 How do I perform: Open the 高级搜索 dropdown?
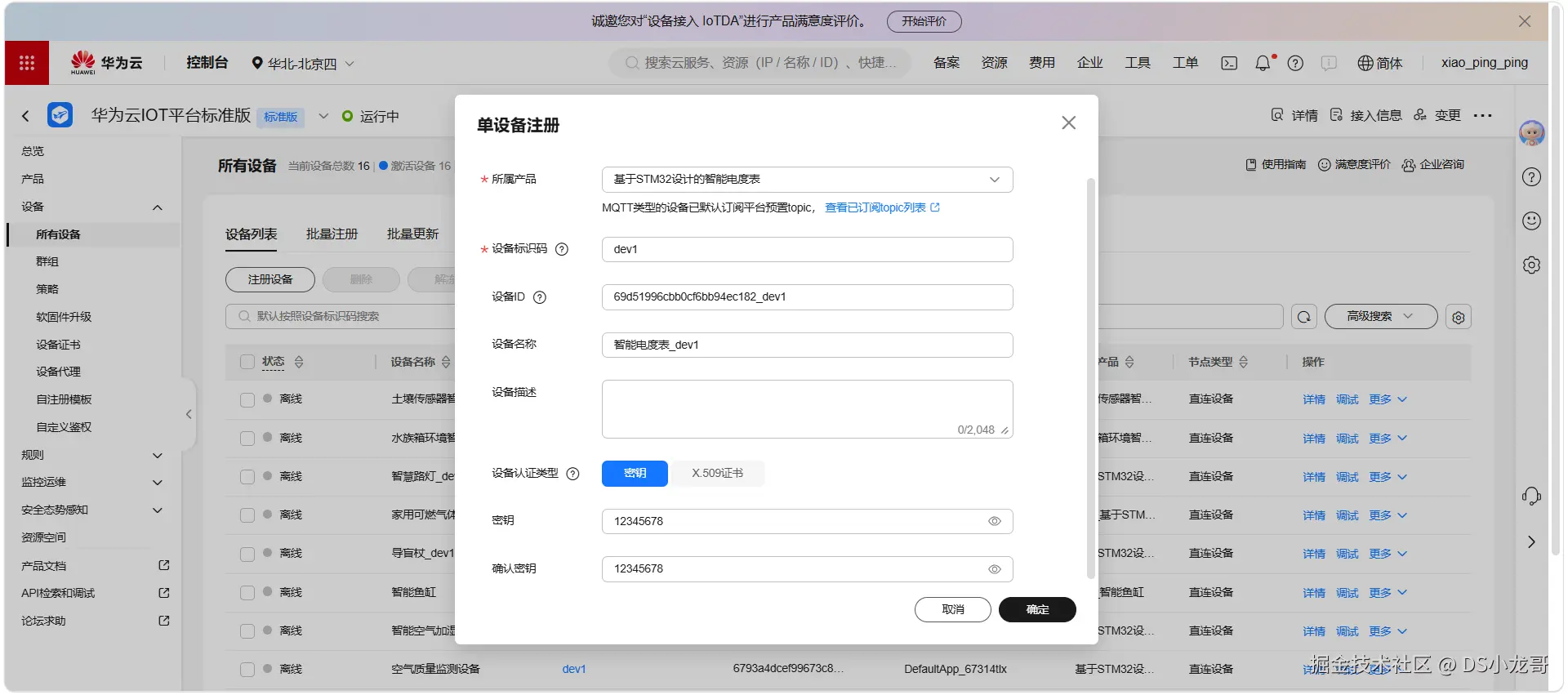coord(1380,317)
